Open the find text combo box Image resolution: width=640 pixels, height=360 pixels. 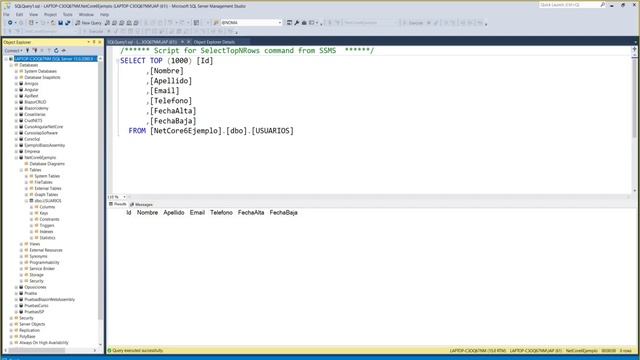click(251, 23)
